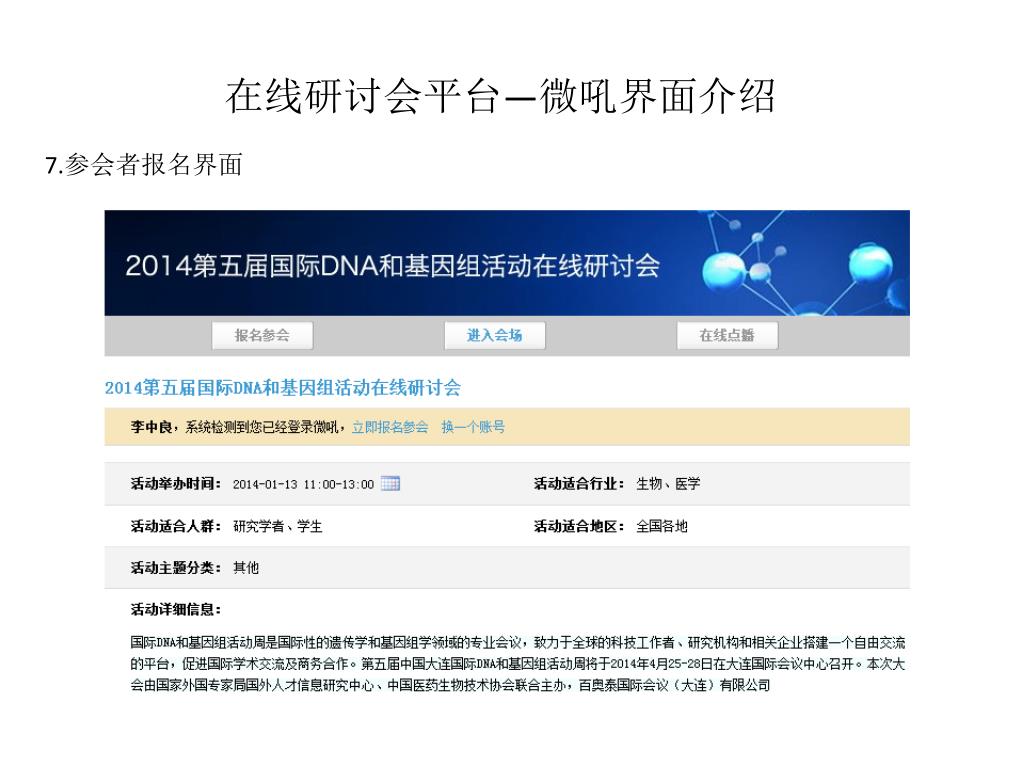
Task: Click the value 生物、医学
Action: tap(668, 484)
